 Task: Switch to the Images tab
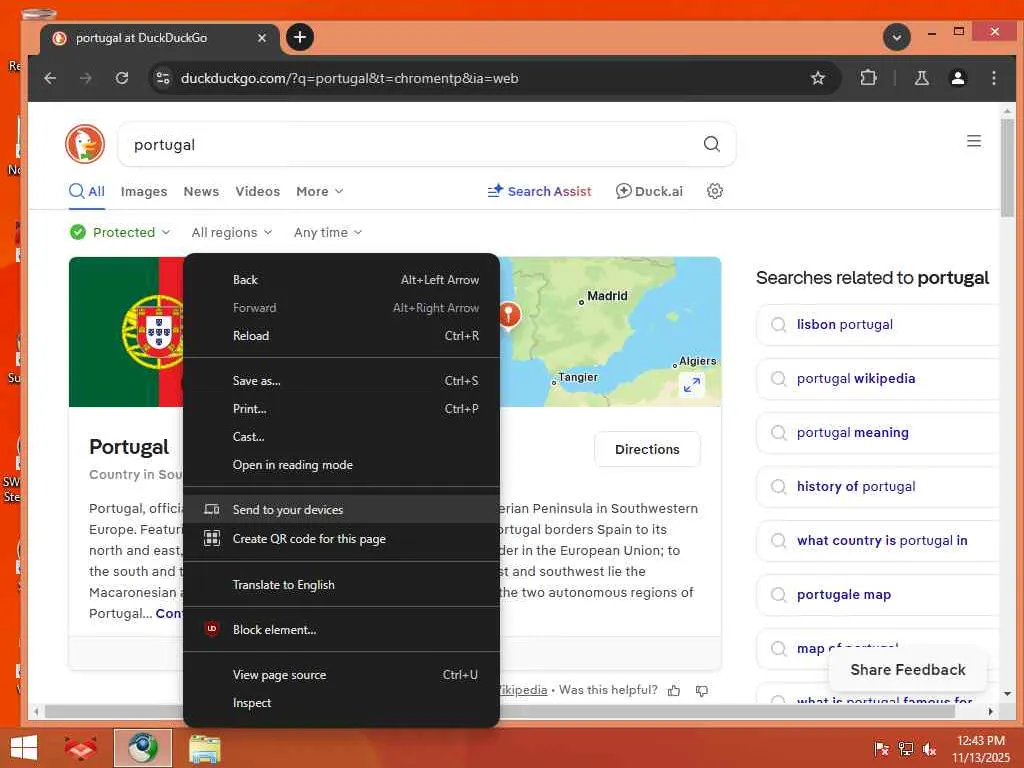(144, 191)
